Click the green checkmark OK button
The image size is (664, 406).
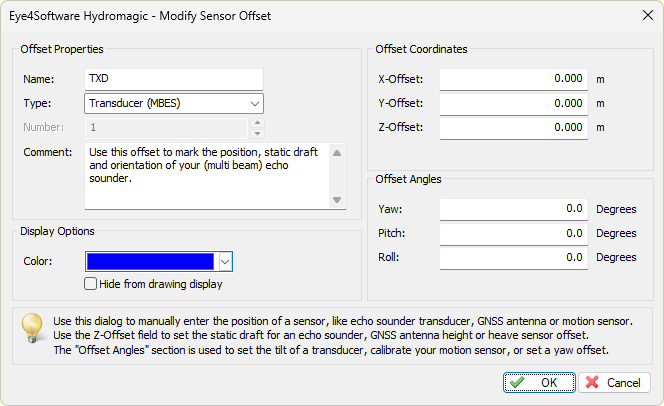tap(539, 383)
